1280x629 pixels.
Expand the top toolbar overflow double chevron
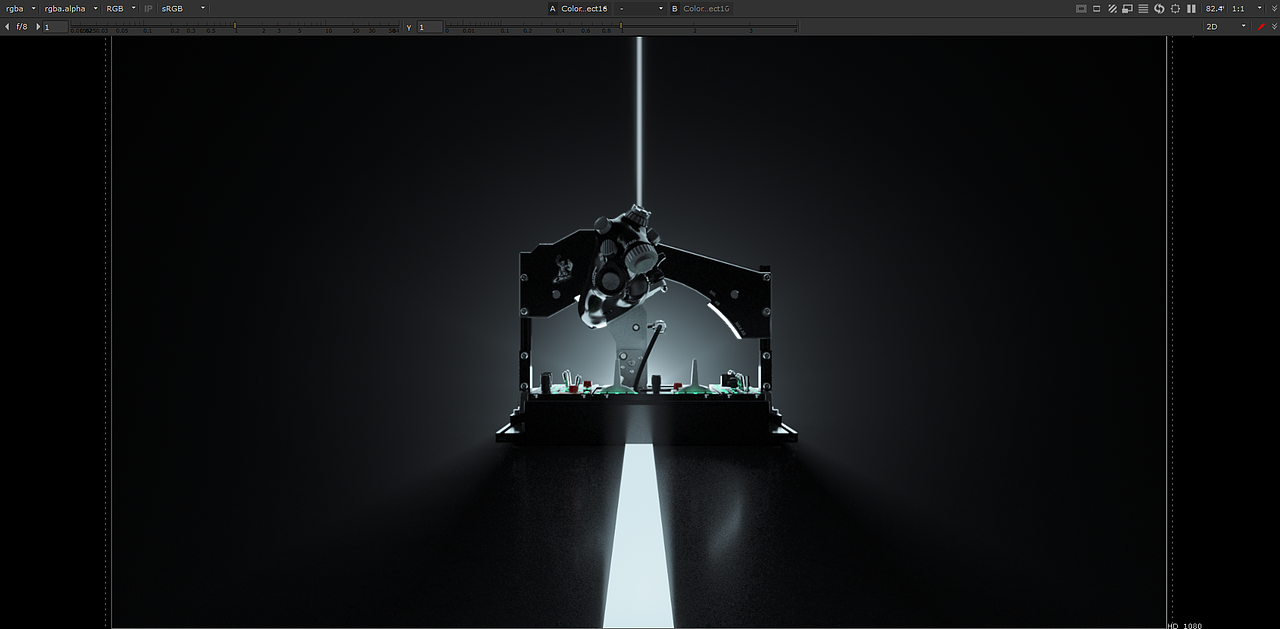click(x=1274, y=8)
